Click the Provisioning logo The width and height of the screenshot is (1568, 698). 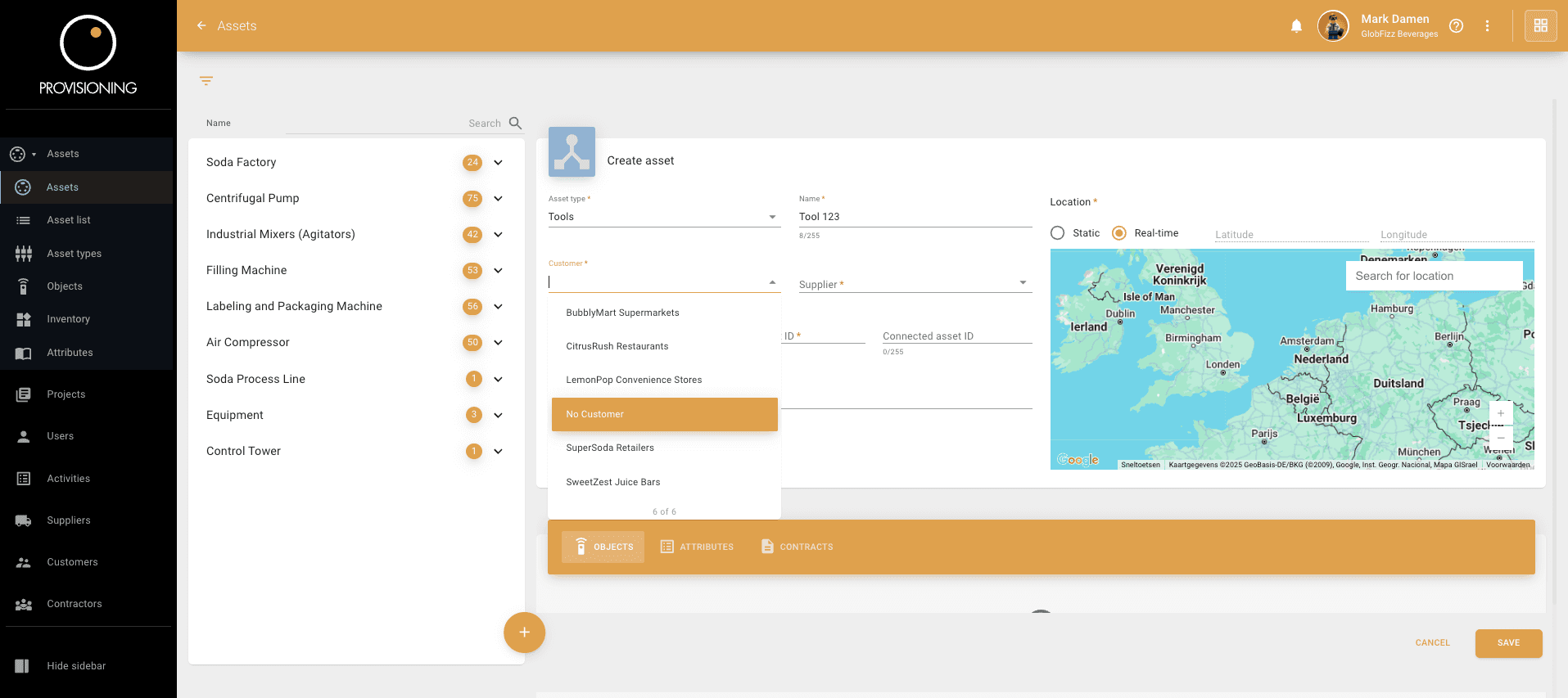point(88,55)
